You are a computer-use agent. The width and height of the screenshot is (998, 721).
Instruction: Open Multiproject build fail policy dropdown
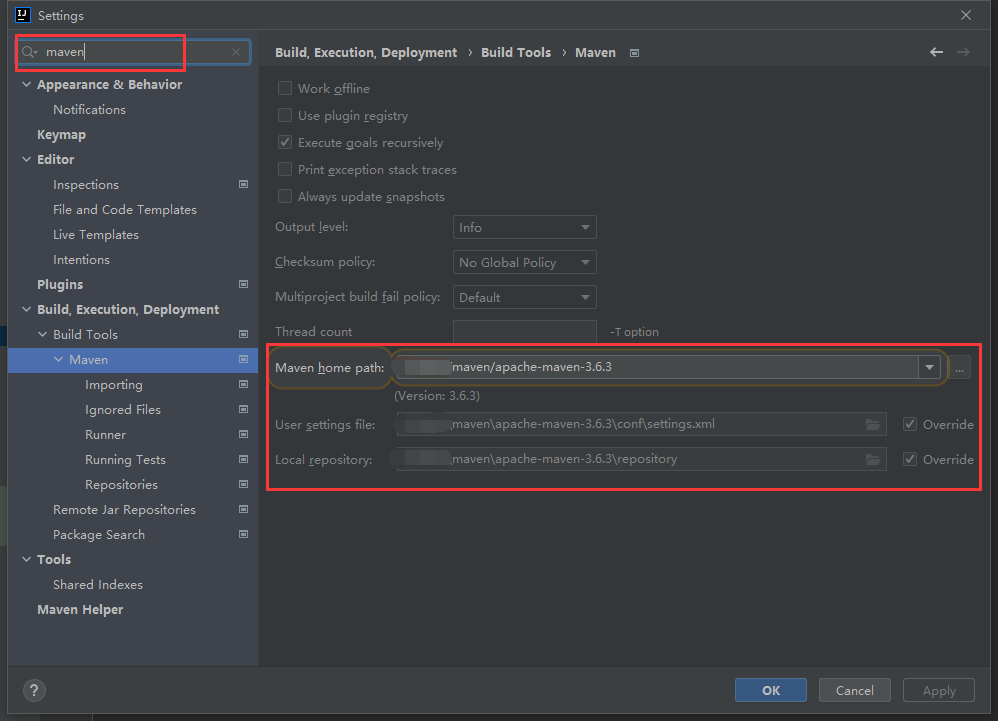coord(524,297)
